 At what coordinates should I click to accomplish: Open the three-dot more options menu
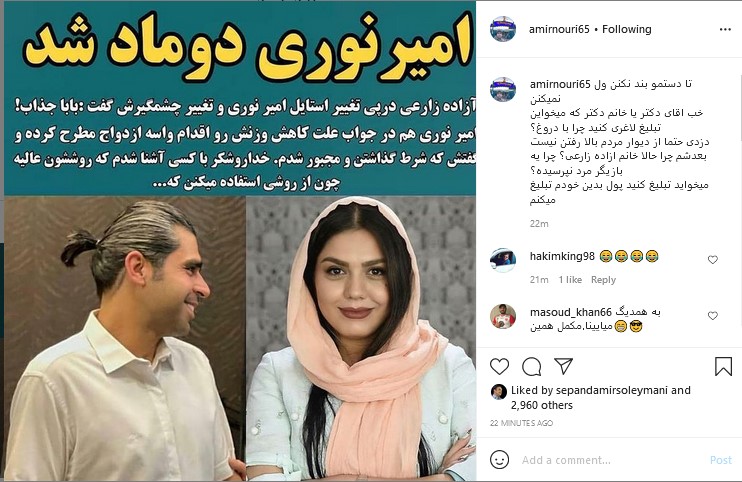[725, 29]
